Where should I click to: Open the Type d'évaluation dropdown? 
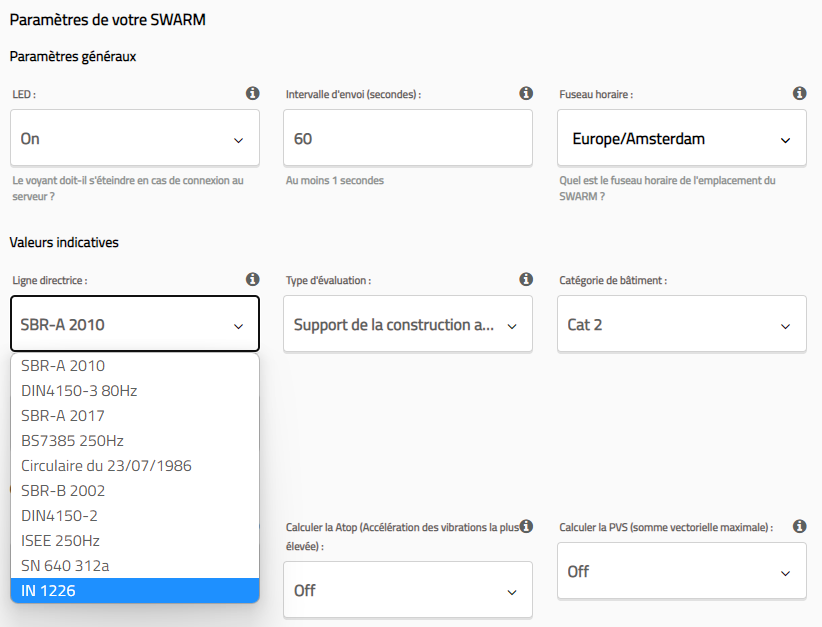407,325
